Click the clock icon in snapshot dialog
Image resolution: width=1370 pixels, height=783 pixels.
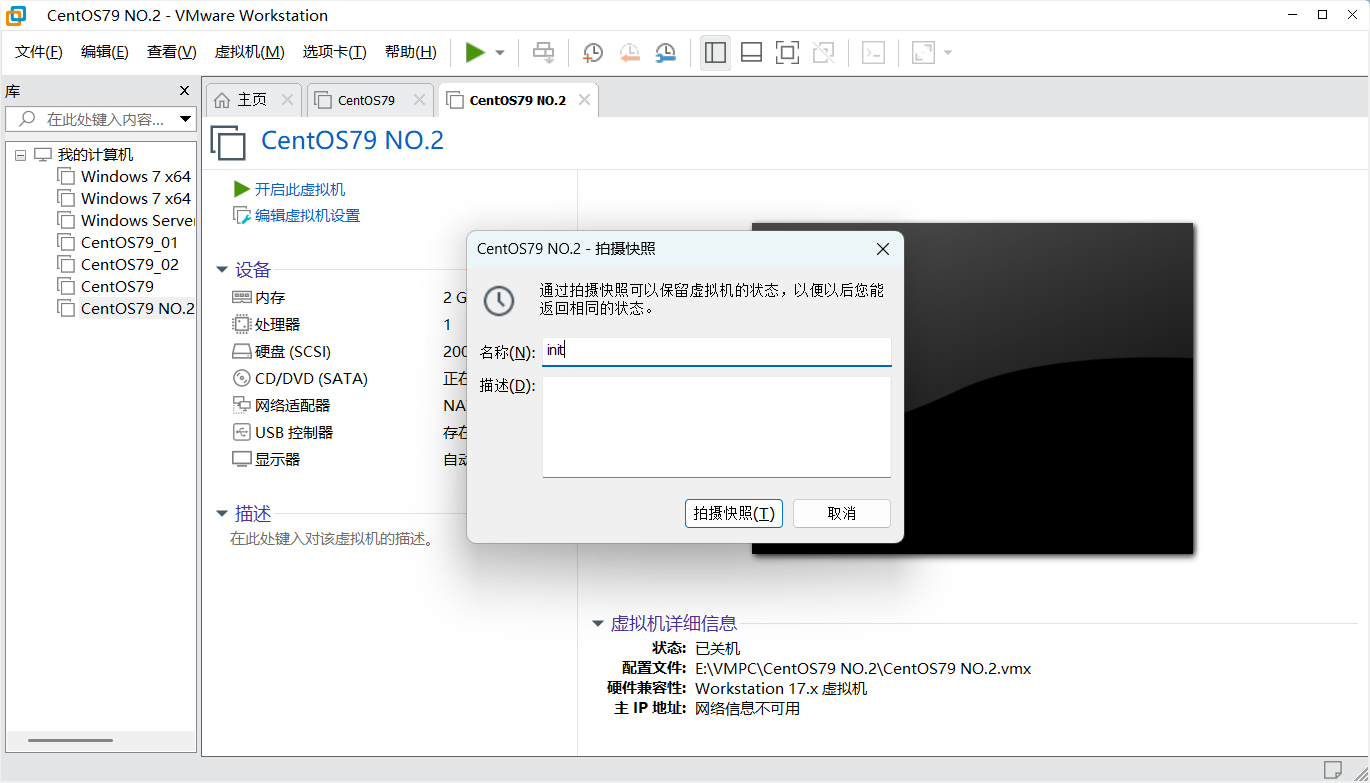click(498, 300)
